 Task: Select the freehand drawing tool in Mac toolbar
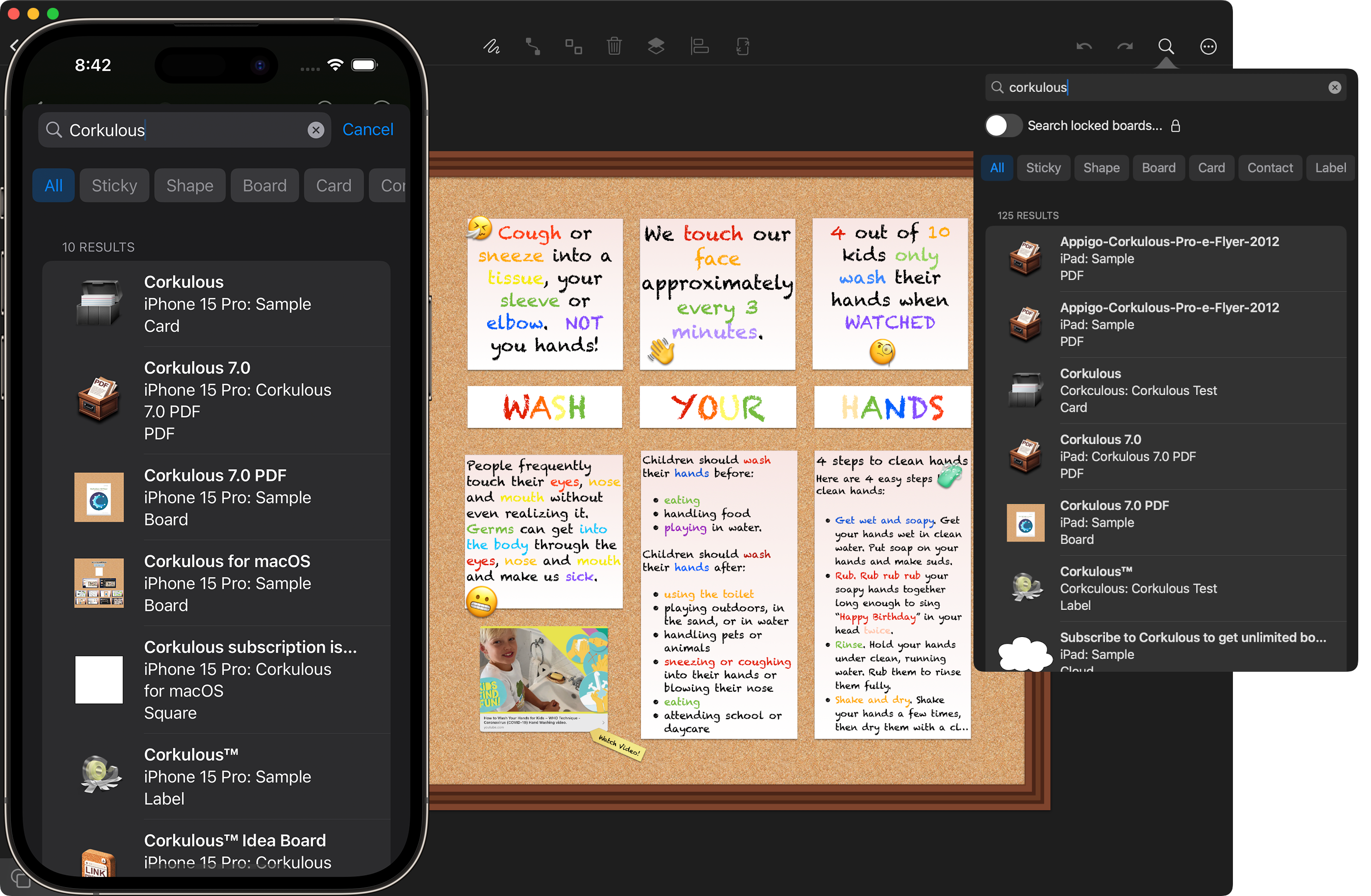pos(491,46)
